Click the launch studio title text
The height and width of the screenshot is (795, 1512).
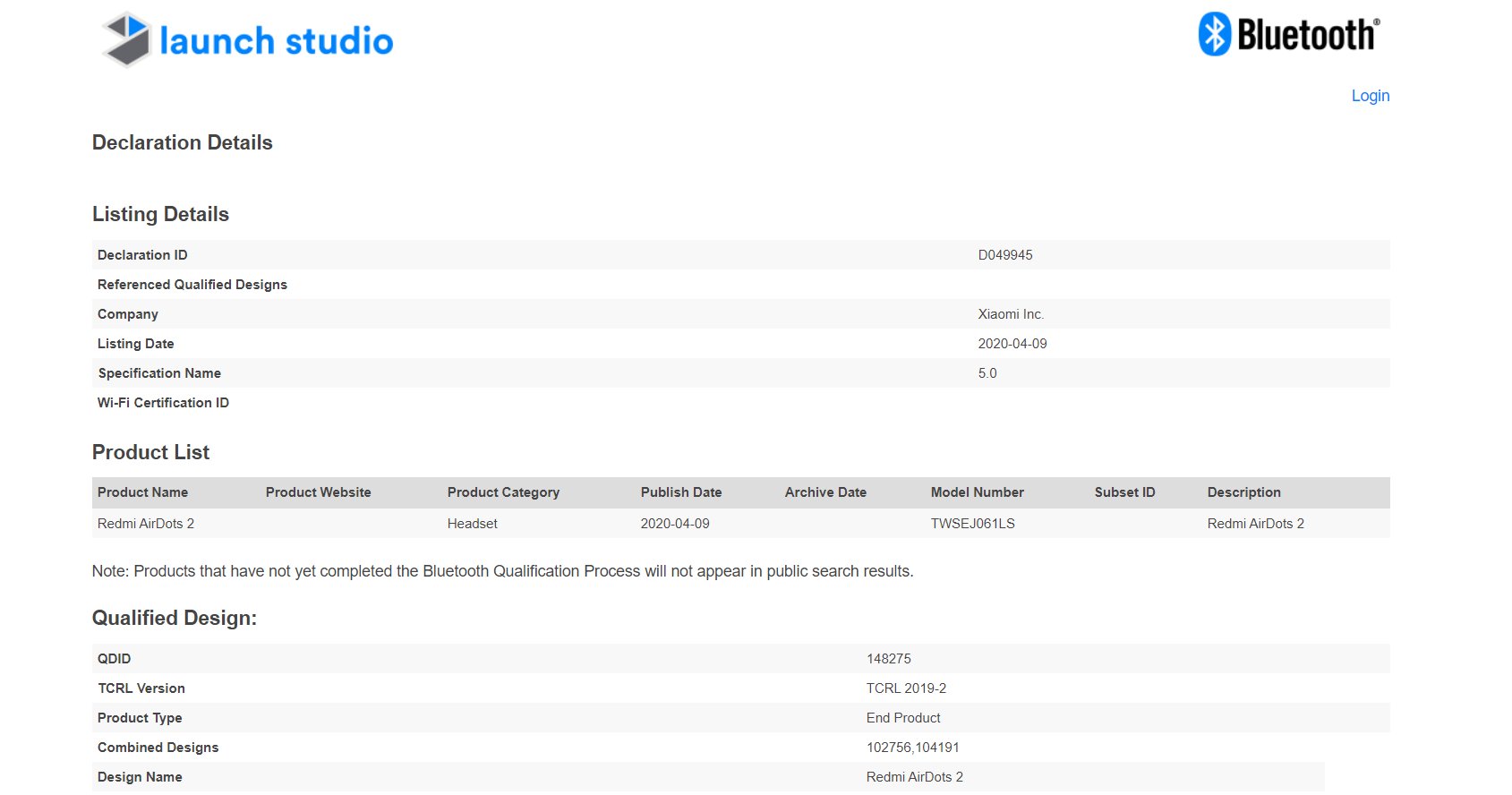pyautogui.click(x=276, y=41)
